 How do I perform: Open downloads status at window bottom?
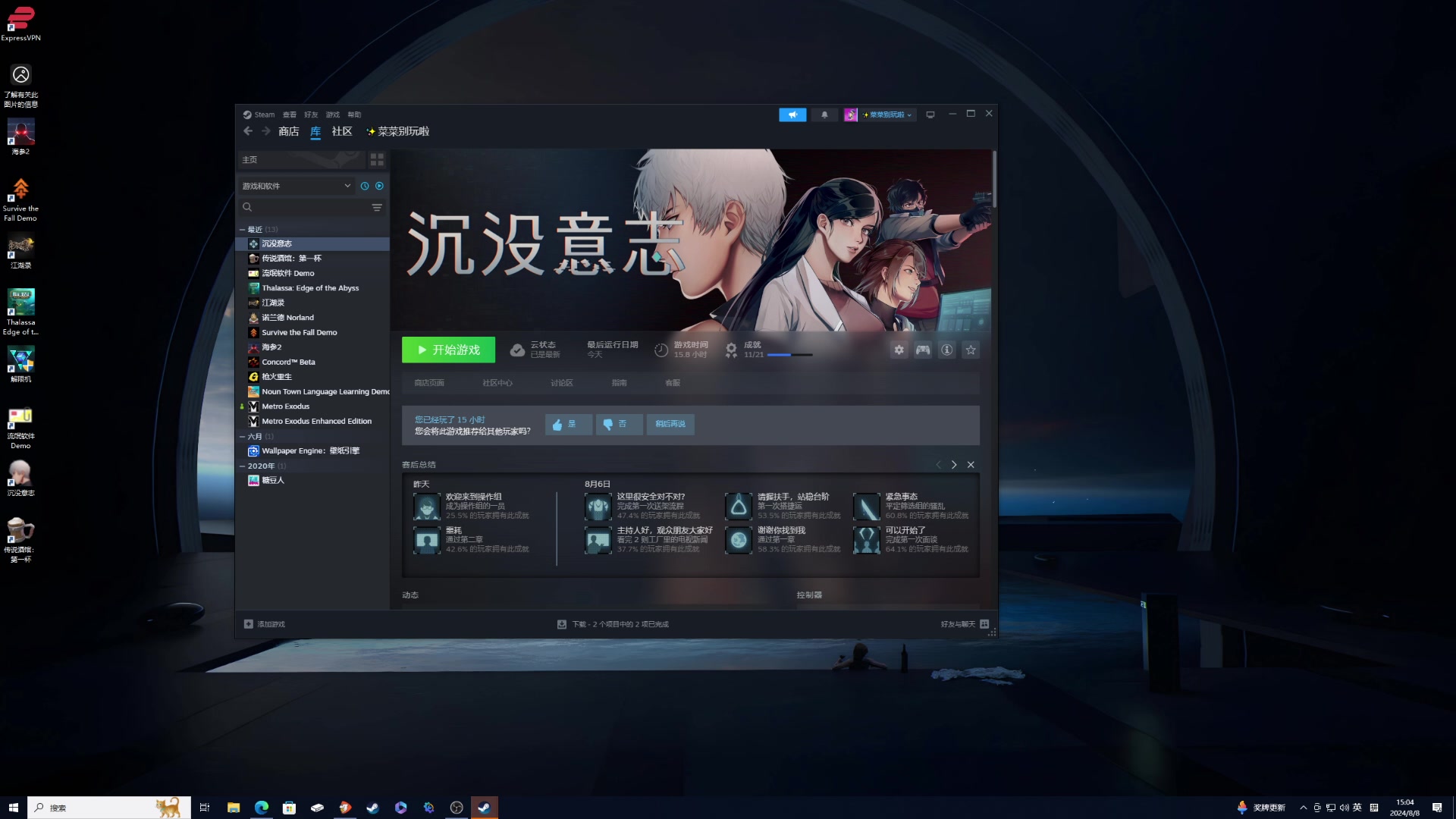tap(613, 624)
